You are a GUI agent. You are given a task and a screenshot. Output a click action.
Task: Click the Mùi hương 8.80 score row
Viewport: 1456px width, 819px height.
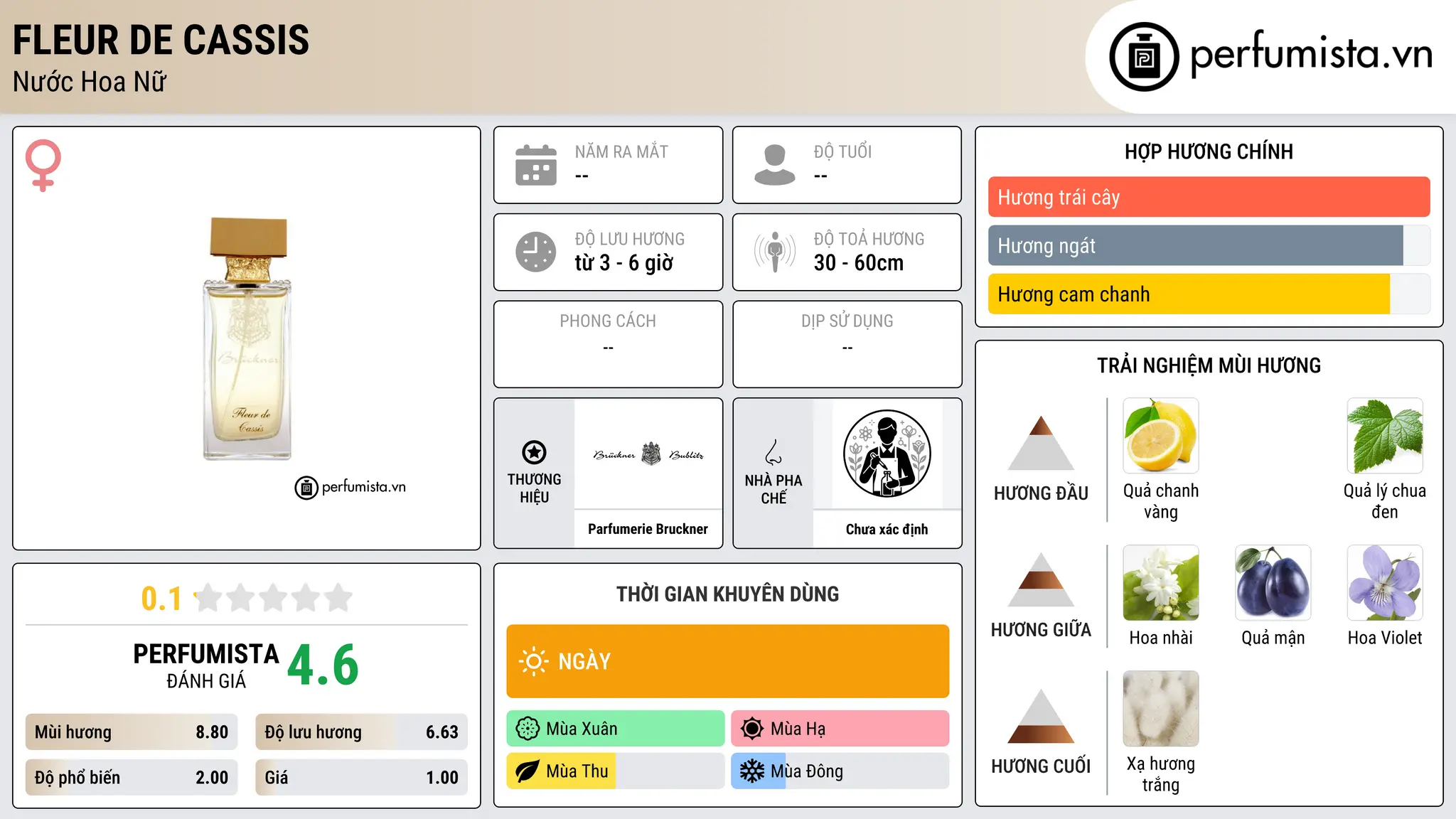pos(132,732)
